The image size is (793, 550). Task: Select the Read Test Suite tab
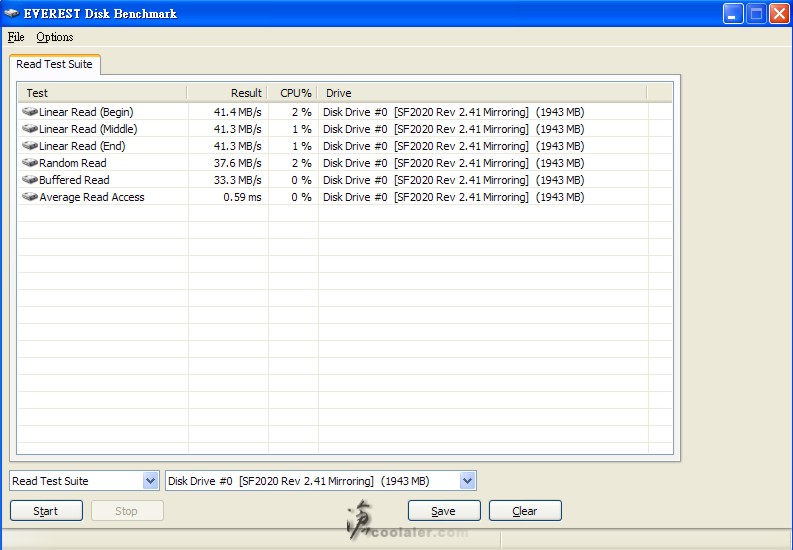55,64
